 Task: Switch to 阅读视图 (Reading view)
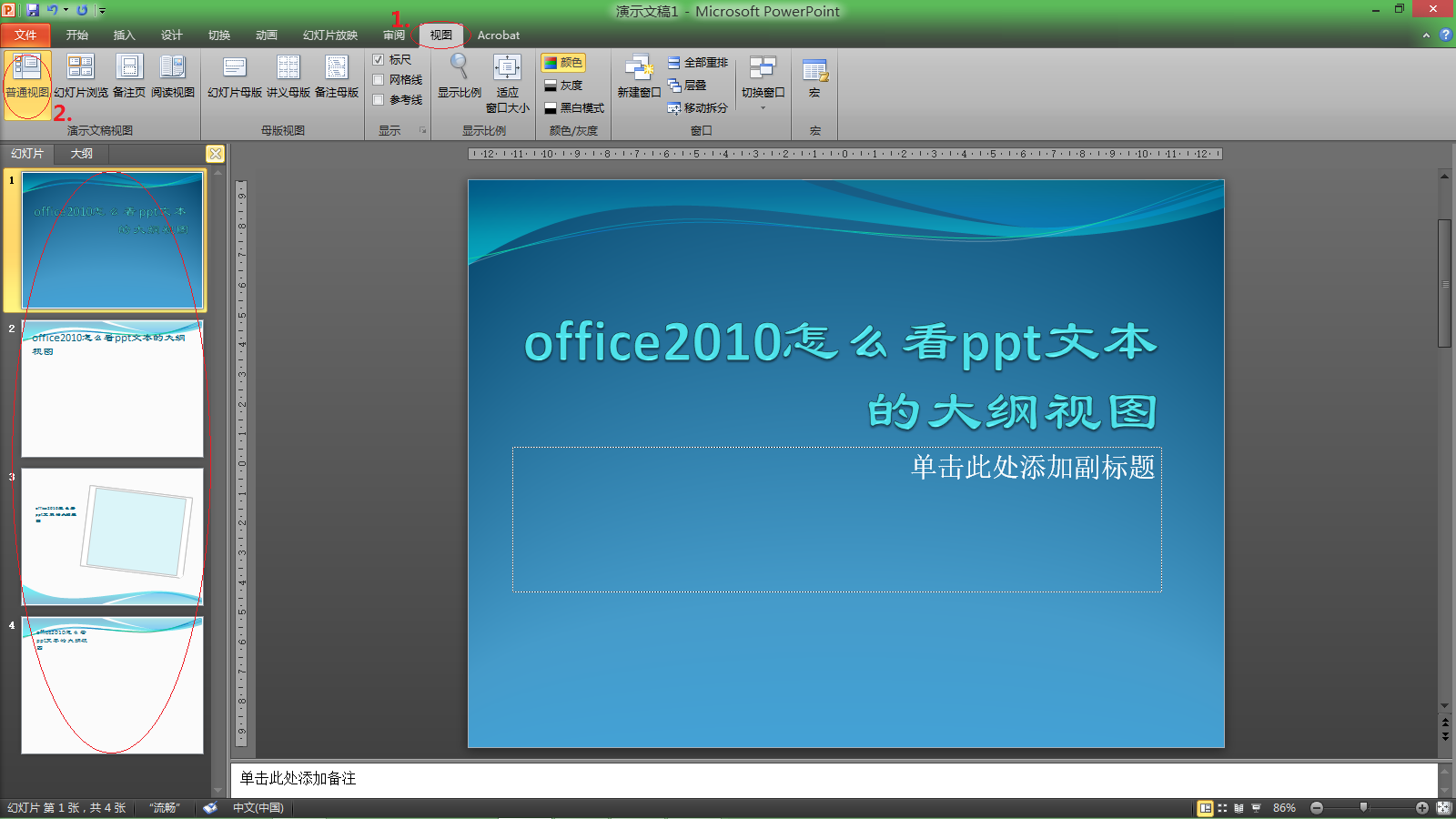point(173,76)
